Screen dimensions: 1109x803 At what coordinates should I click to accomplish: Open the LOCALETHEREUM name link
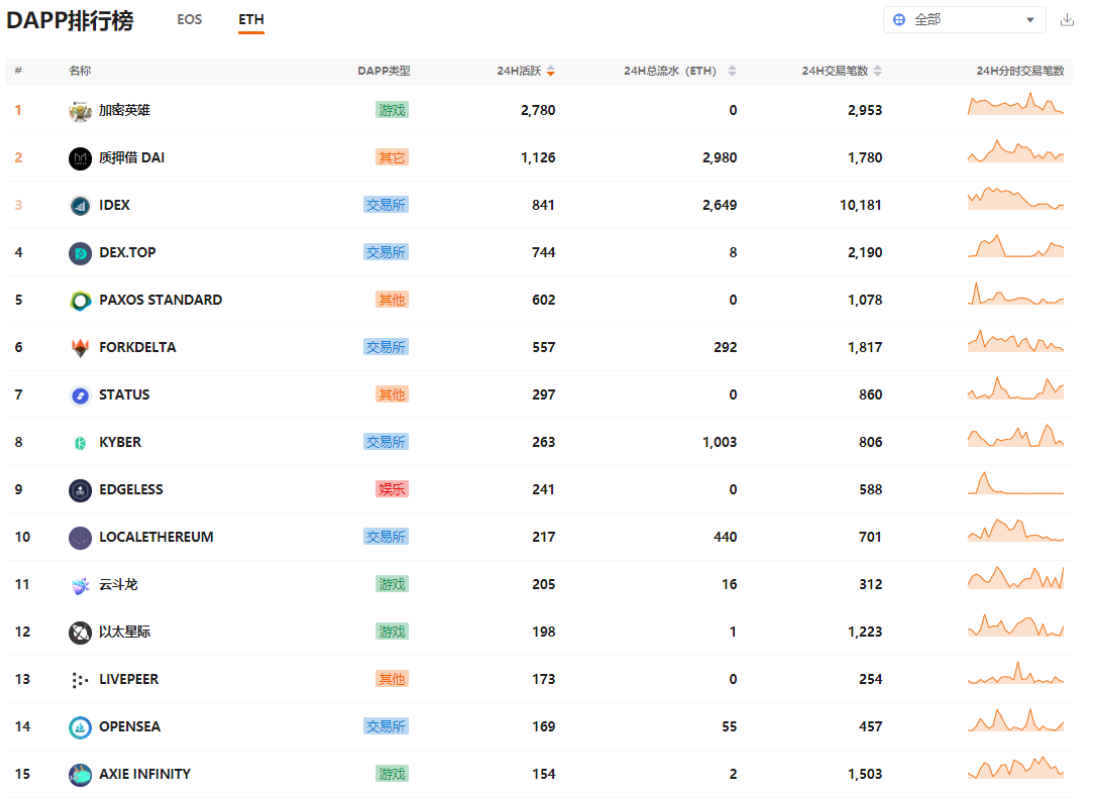156,537
